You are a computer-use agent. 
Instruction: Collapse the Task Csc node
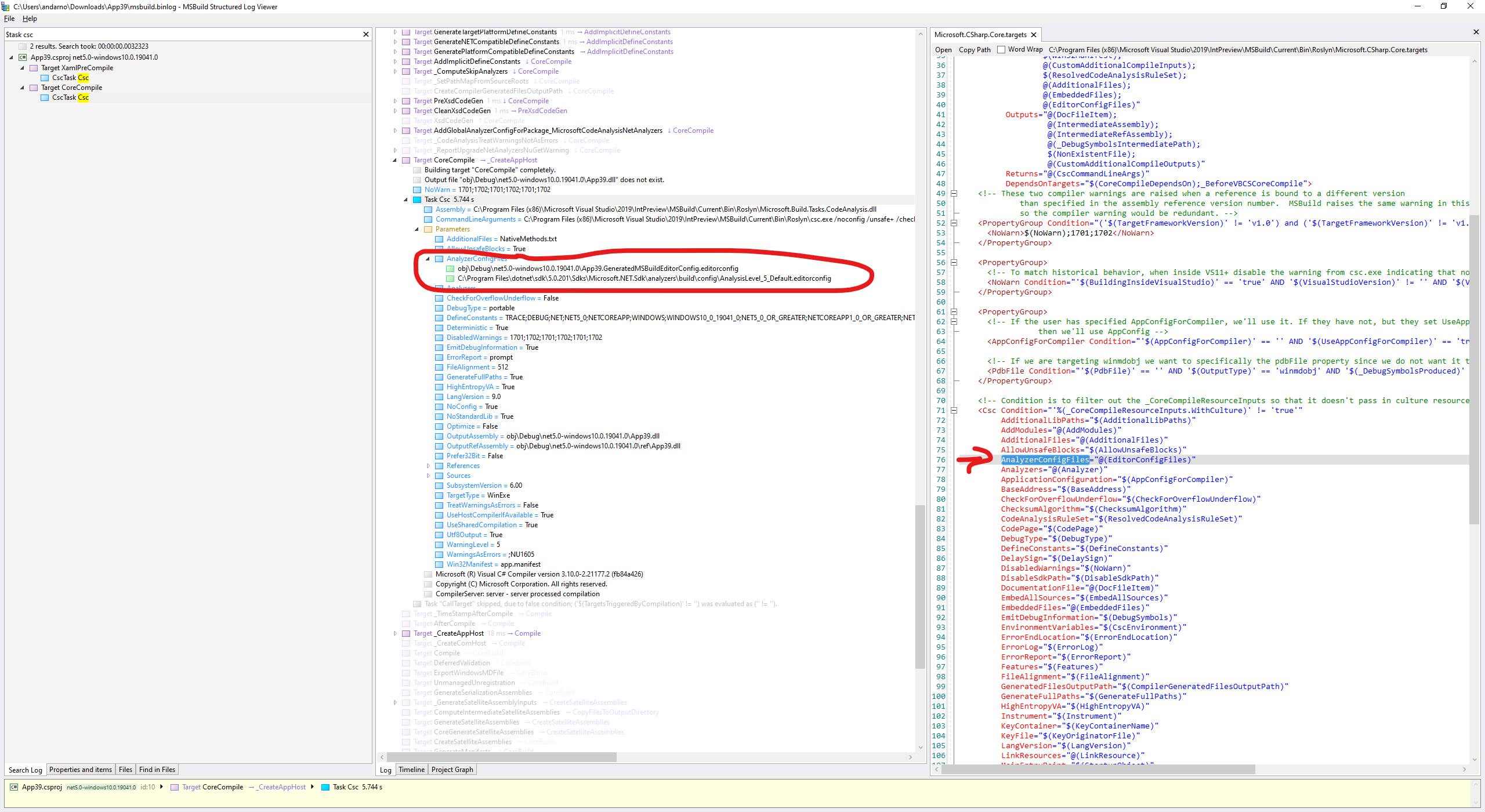(x=406, y=200)
